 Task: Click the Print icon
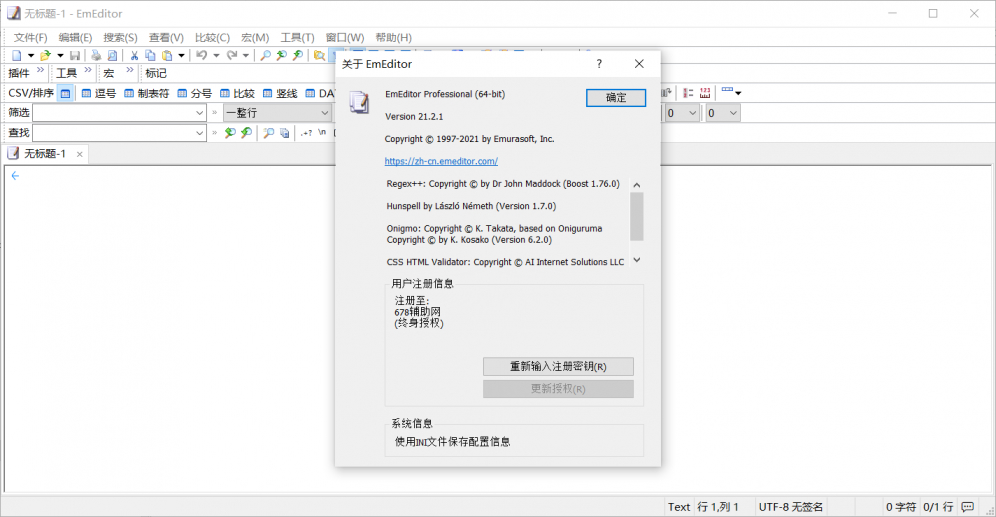(x=96, y=55)
